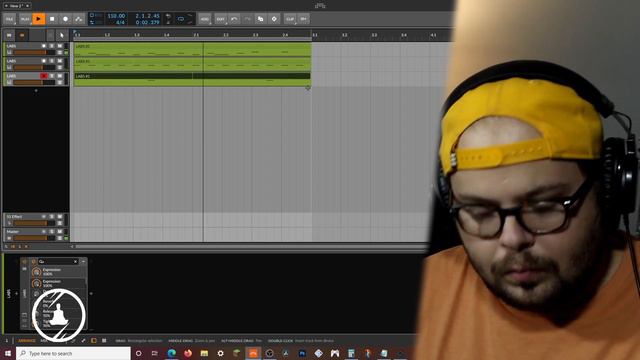Click the Master track volume fader
Screen dimensions: 640x360
click(34, 238)
